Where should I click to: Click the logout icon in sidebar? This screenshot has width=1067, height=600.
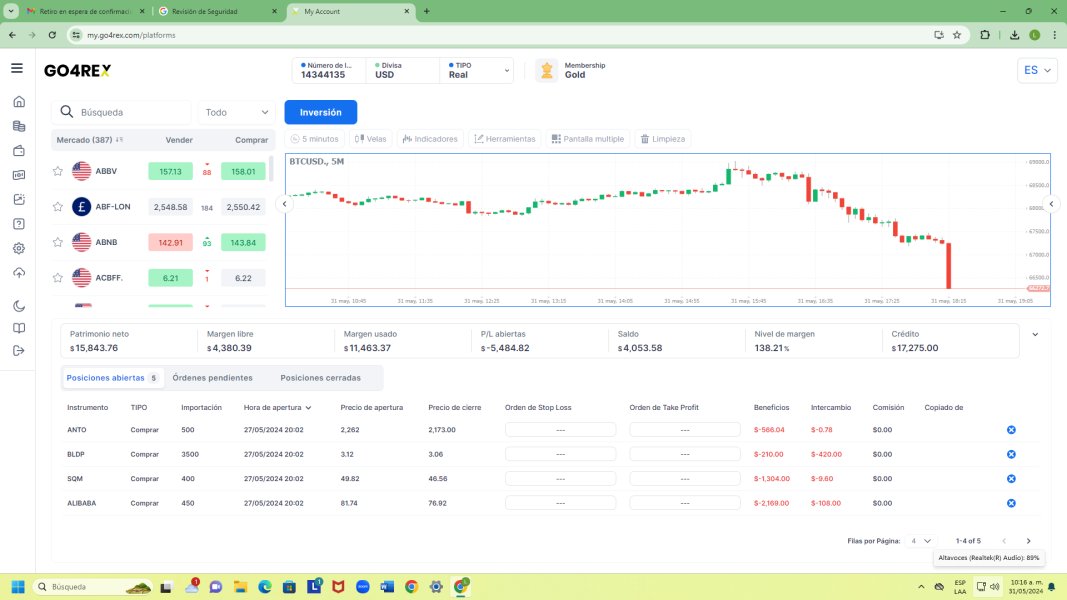point(18,350)
